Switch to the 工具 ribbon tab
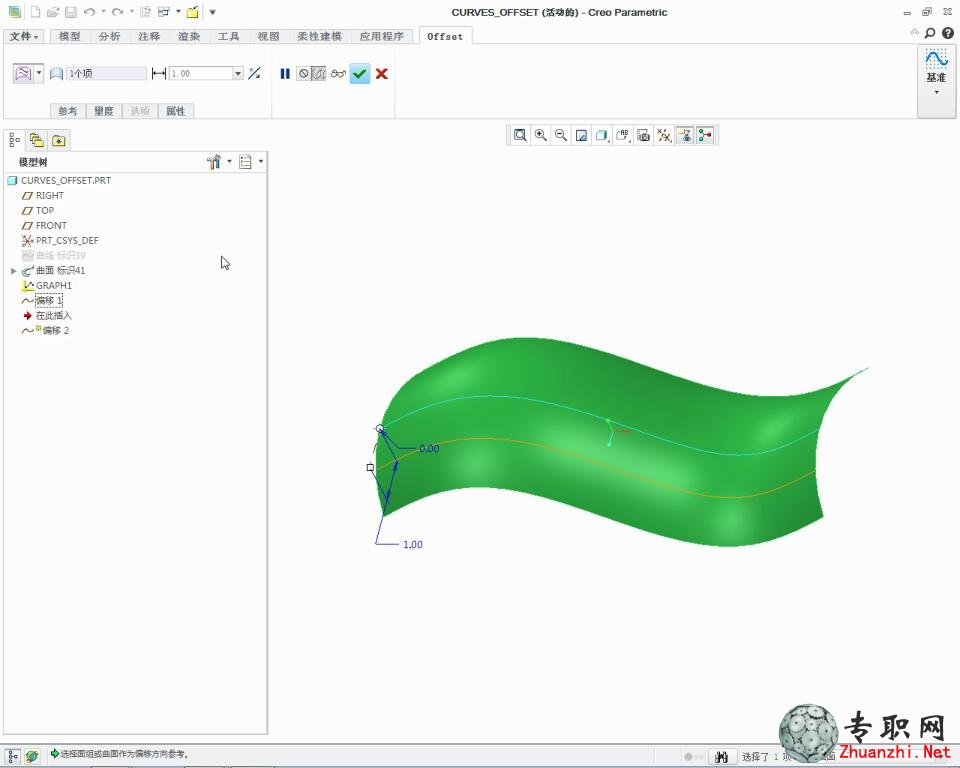The image size is (960, 768). coord(228,36)
